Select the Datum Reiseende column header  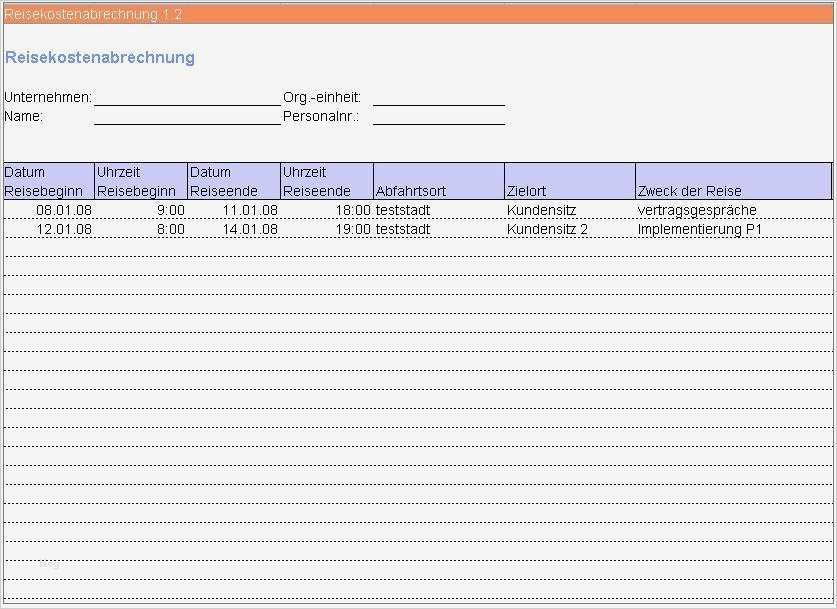(230, 181)
